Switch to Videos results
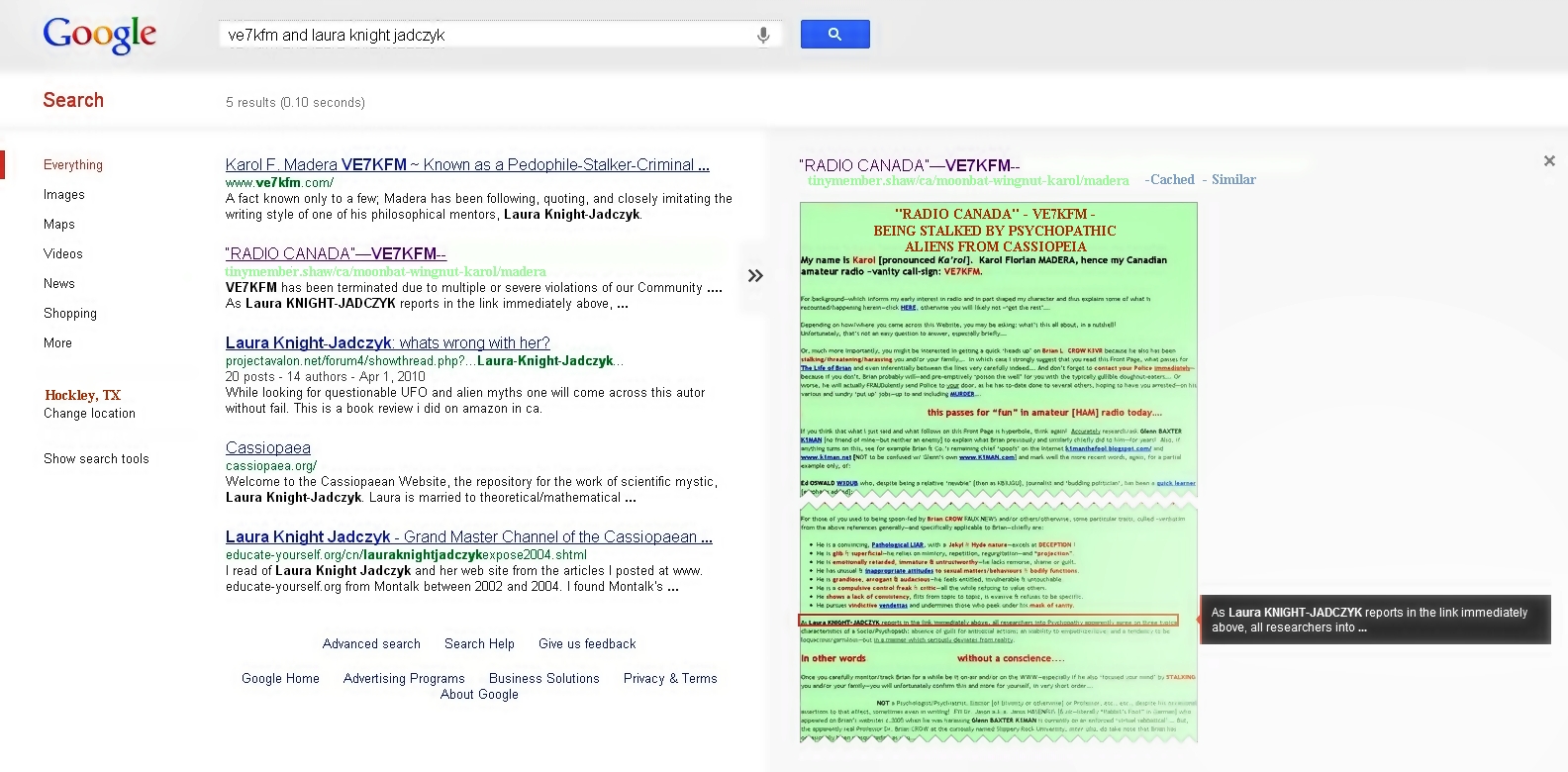This screenshot has width=1568, height=772. [x=63, y=254]
